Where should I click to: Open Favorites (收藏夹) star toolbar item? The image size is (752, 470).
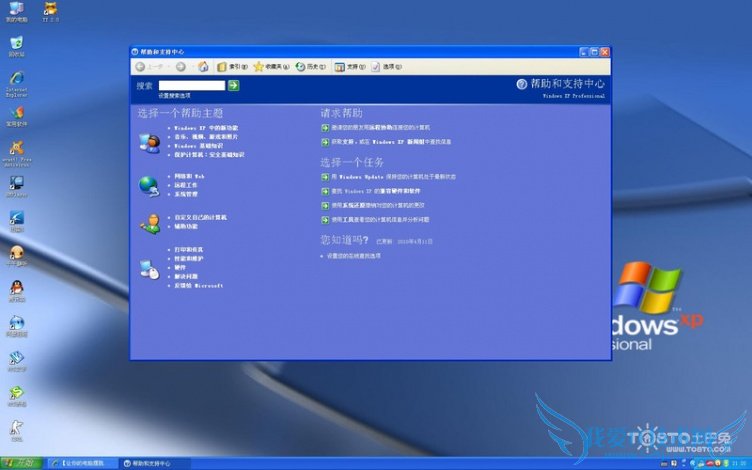(x=271, y=67)
